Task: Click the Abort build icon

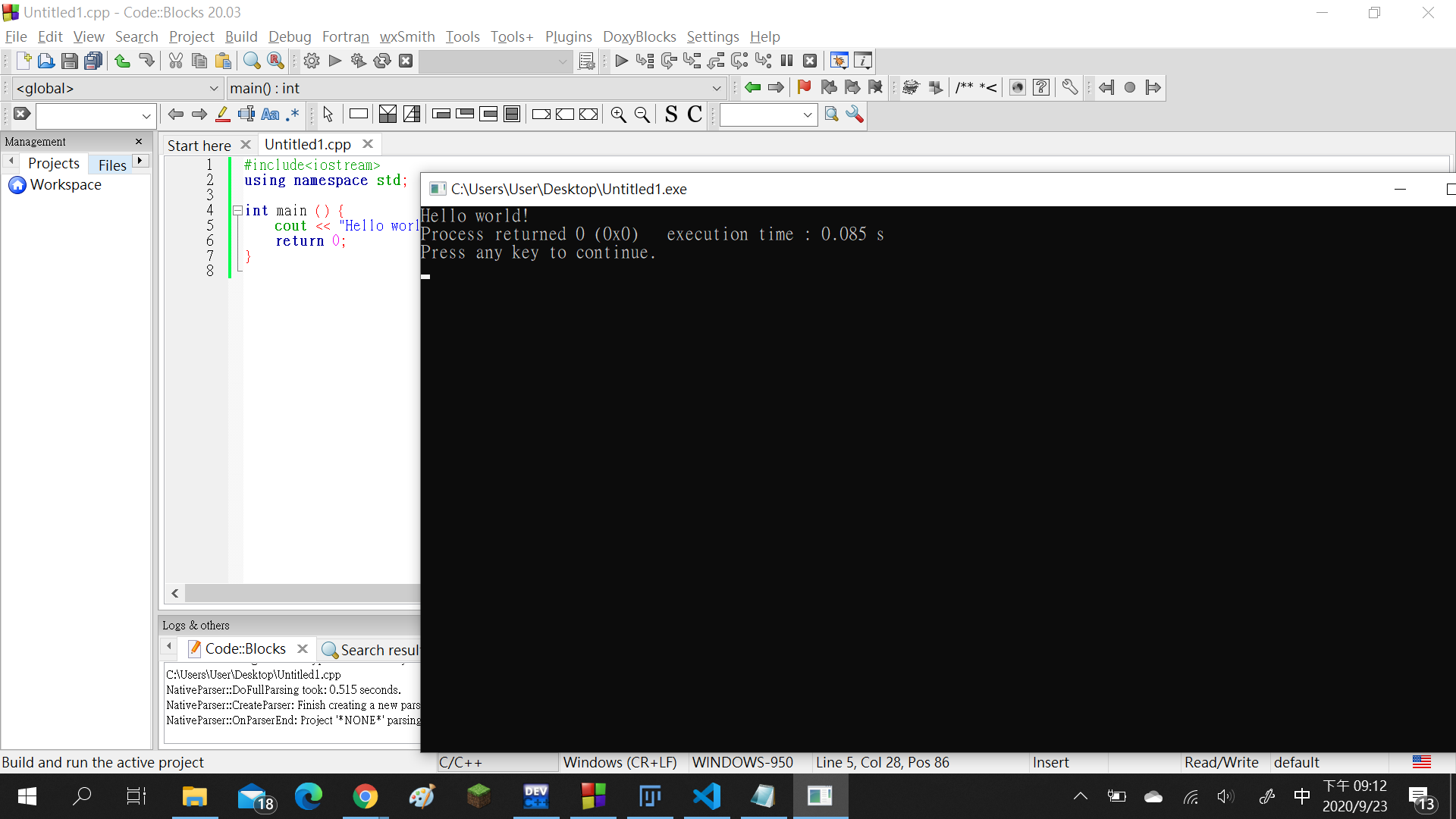Action: point(406,61)
